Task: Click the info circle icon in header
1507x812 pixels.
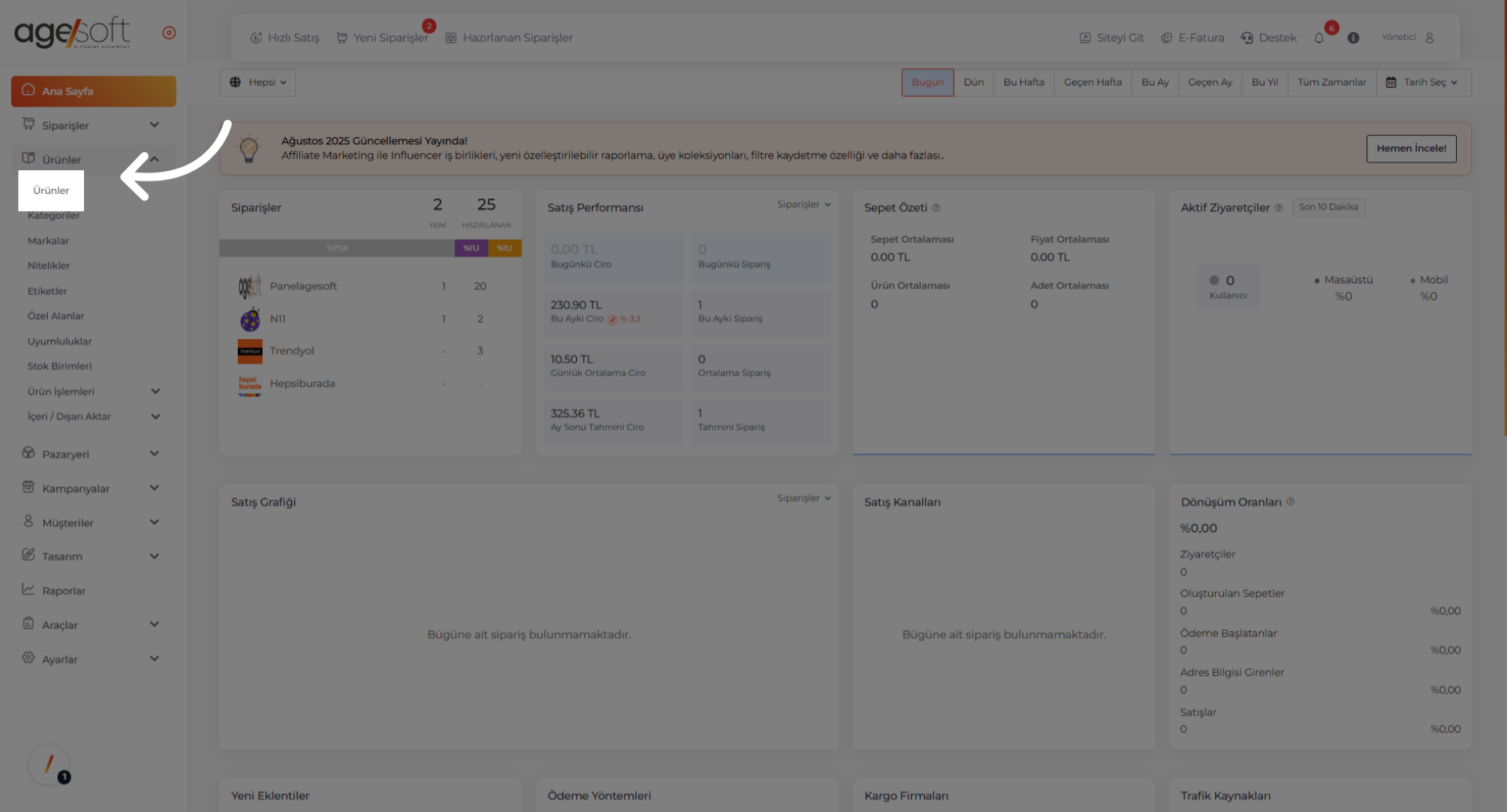Action: point(1353,38)
